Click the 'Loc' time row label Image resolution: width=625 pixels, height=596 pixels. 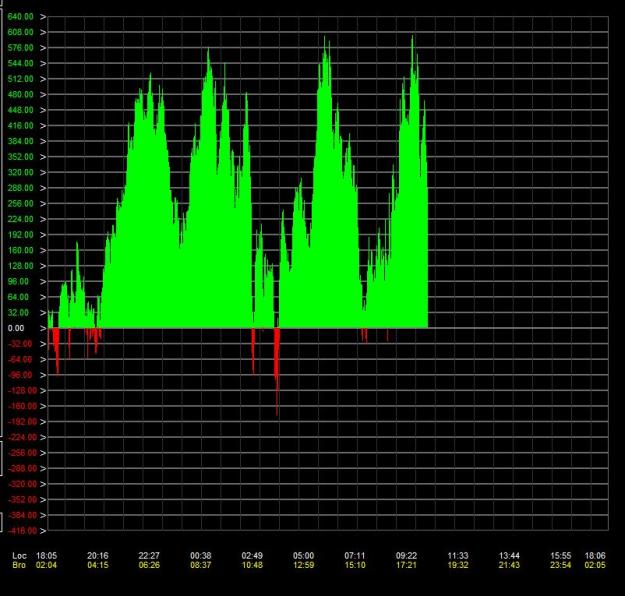click(19, 555)
